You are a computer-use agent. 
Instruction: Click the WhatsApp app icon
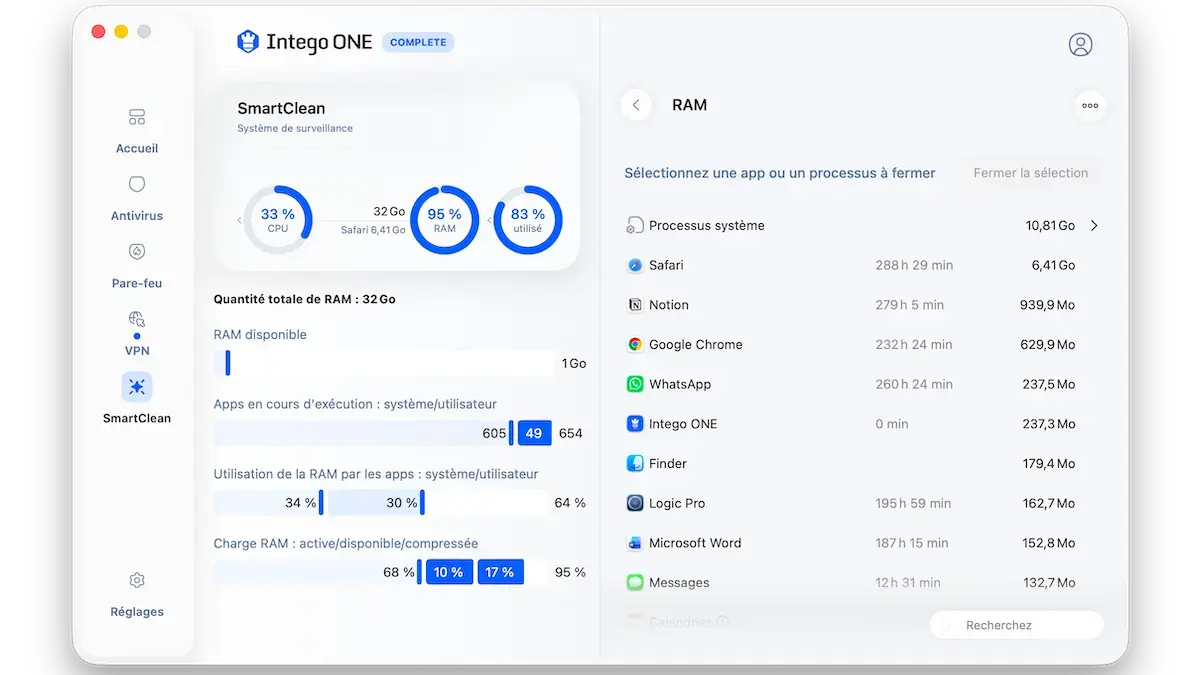(634, 384)
